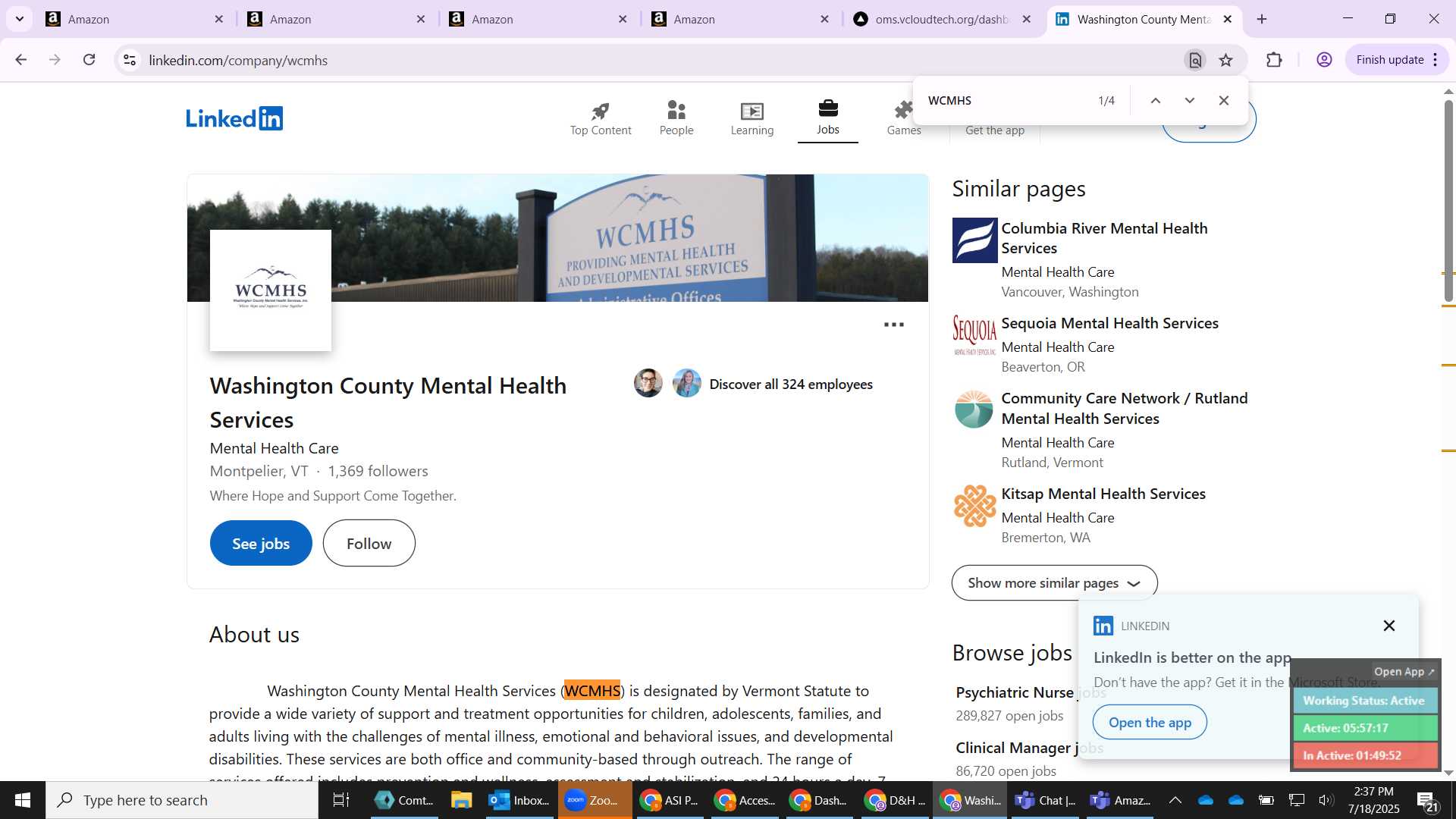Open Columbia River Mental Health Services page
Screen dimensions: 1456x819
coord(1104,238)
